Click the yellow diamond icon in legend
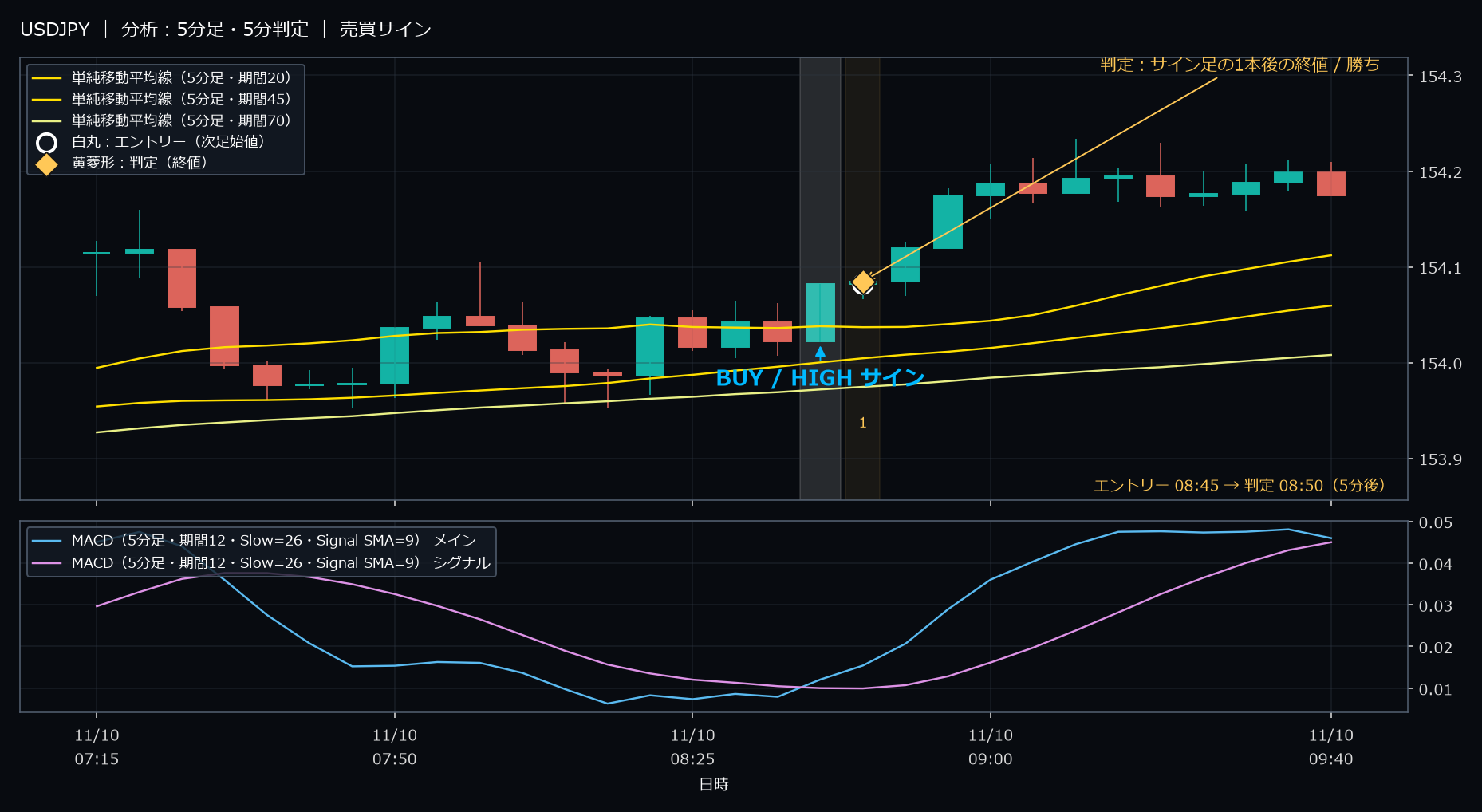 tap(47, 164)
